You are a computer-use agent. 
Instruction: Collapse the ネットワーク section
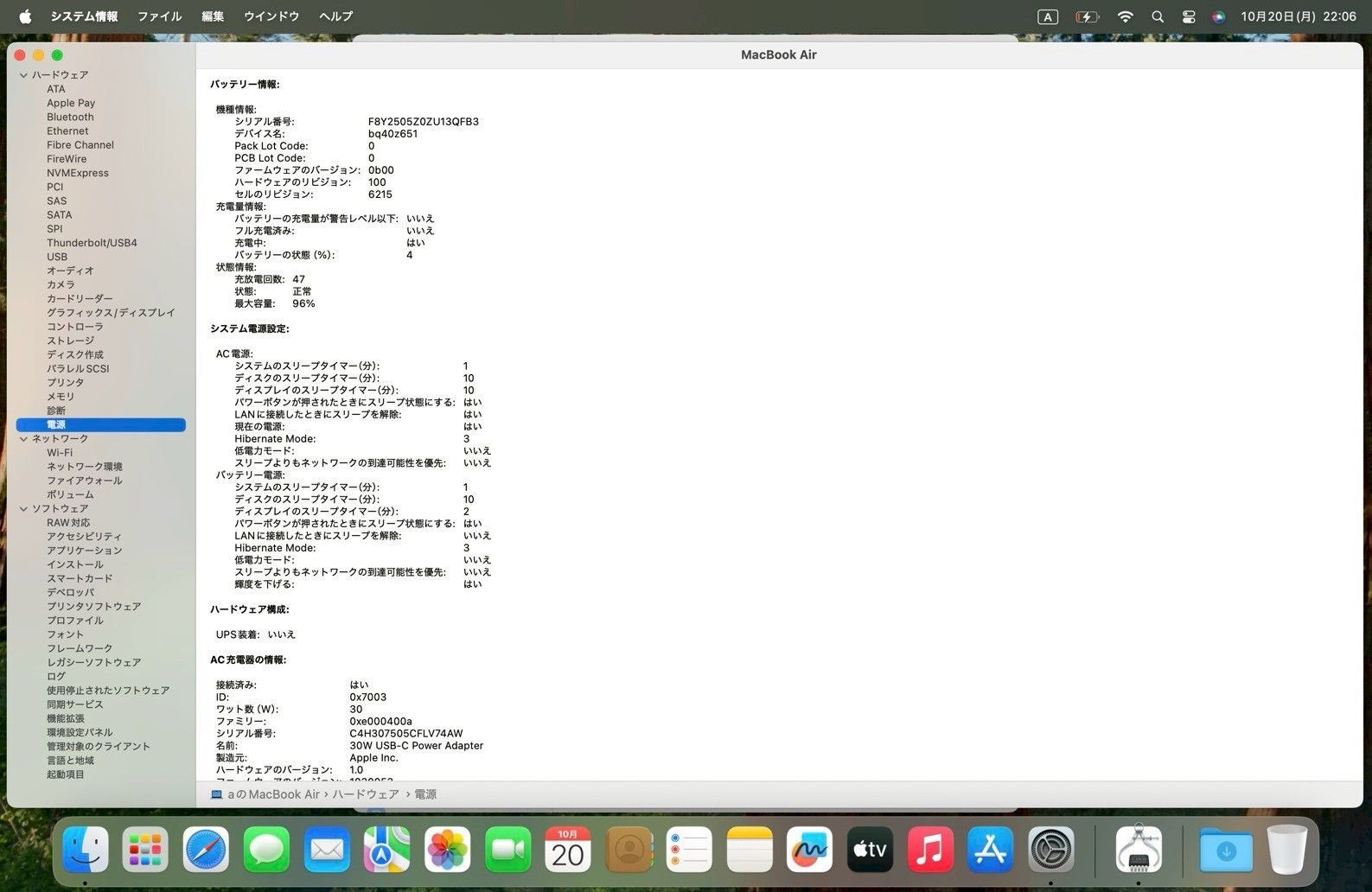(x=23, y=439)
